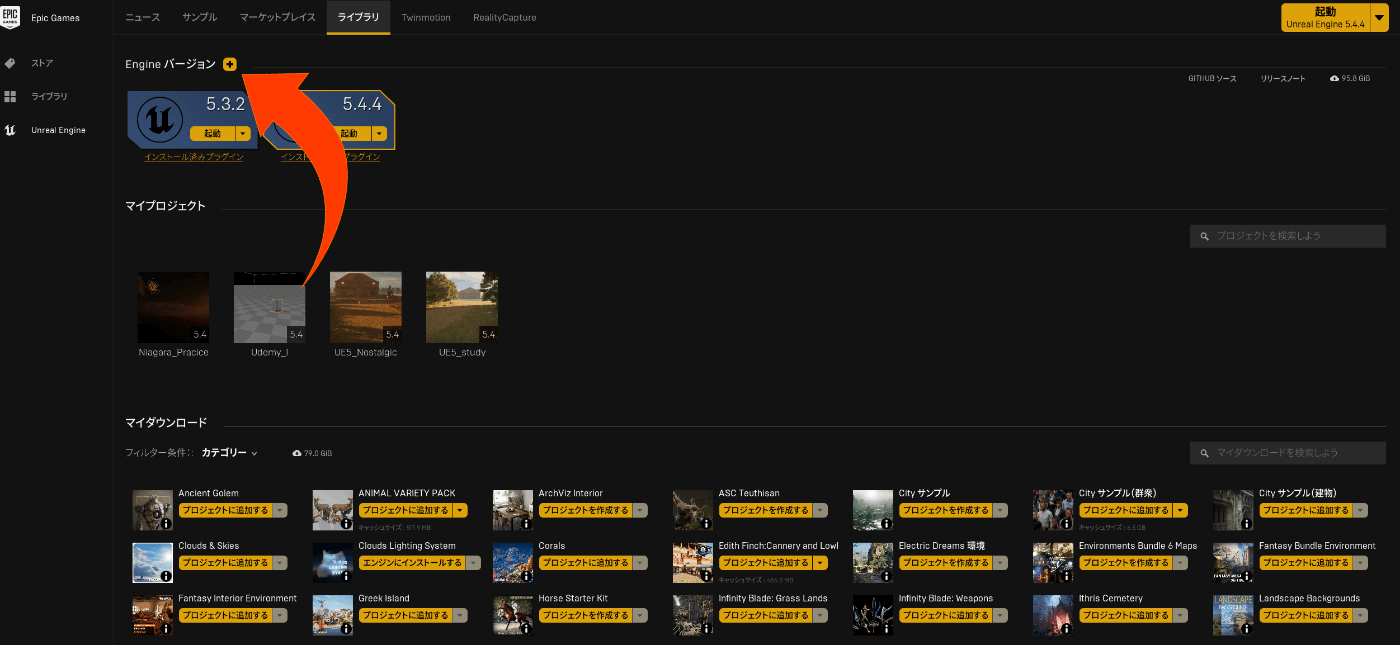Click the cloud icon beside 79.0 GiB
This screenshot has height=645, width=1400.
[x=297, y=453]
